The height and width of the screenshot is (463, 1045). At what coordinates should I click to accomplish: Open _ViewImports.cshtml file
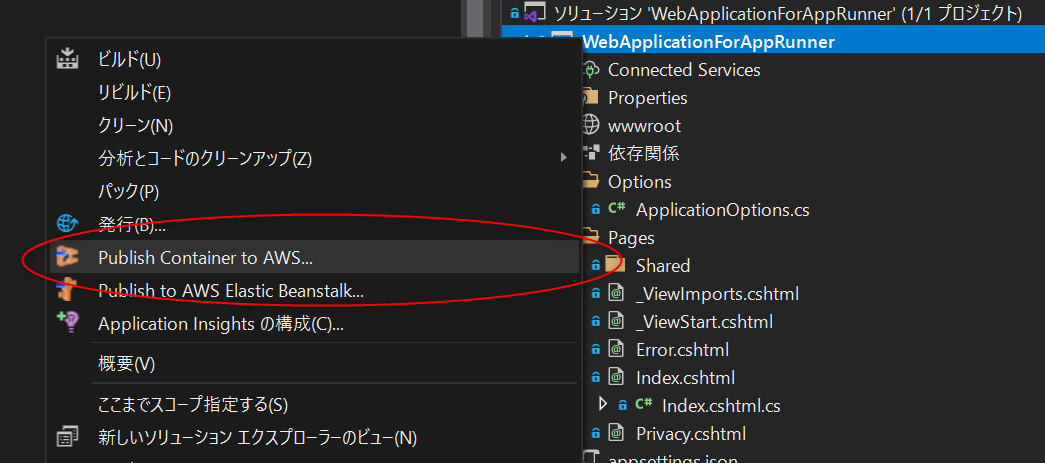point(717,294)
